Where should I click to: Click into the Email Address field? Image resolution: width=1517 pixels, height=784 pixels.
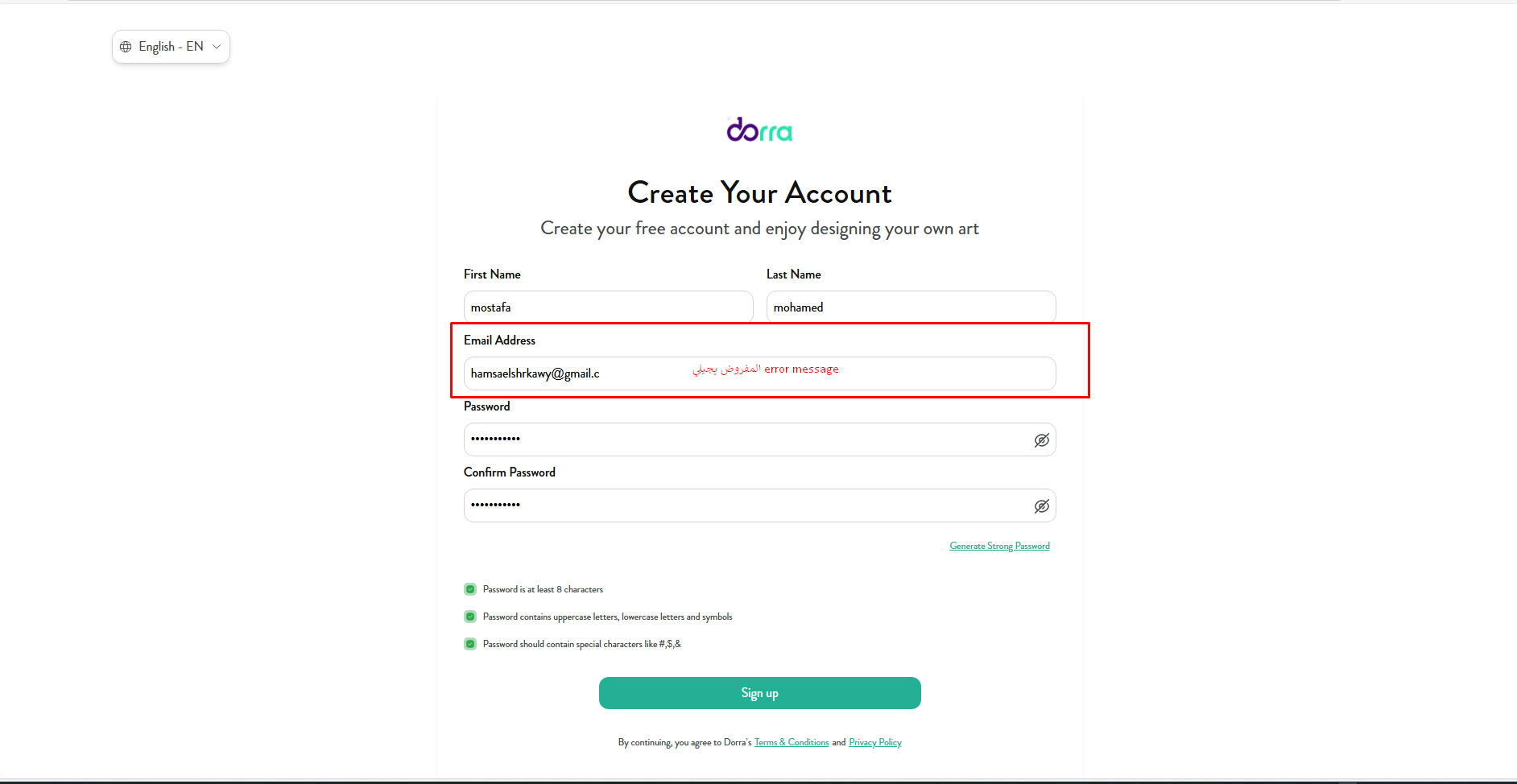point(759,373)
